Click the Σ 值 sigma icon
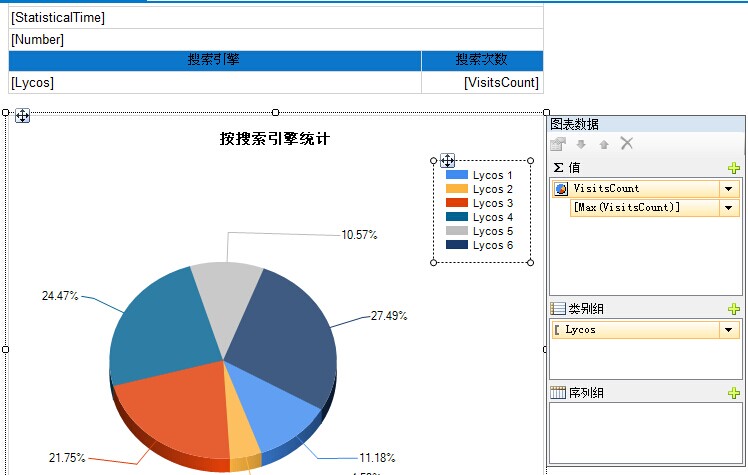The height and width of the screenshot is (475, 748). point(558,168)
